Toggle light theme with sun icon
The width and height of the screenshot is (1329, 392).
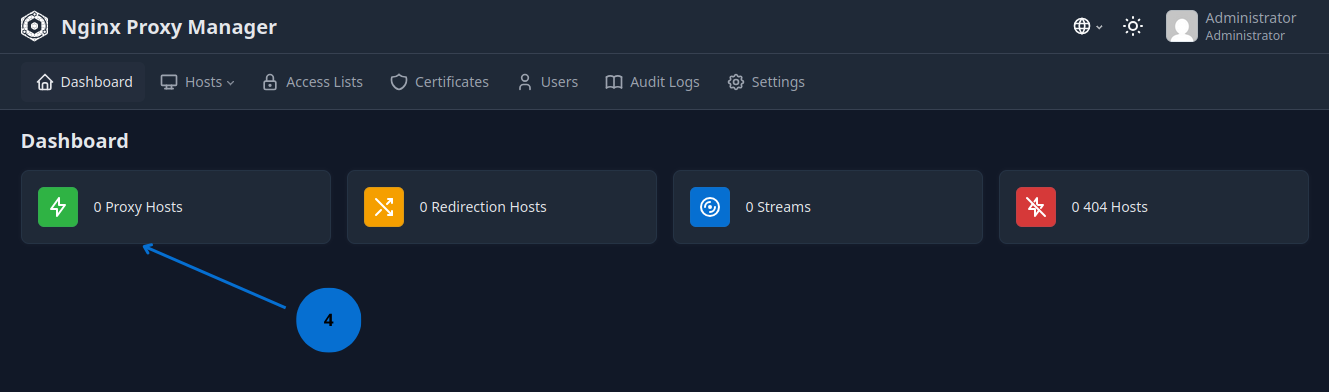(x=1133, y=27)
